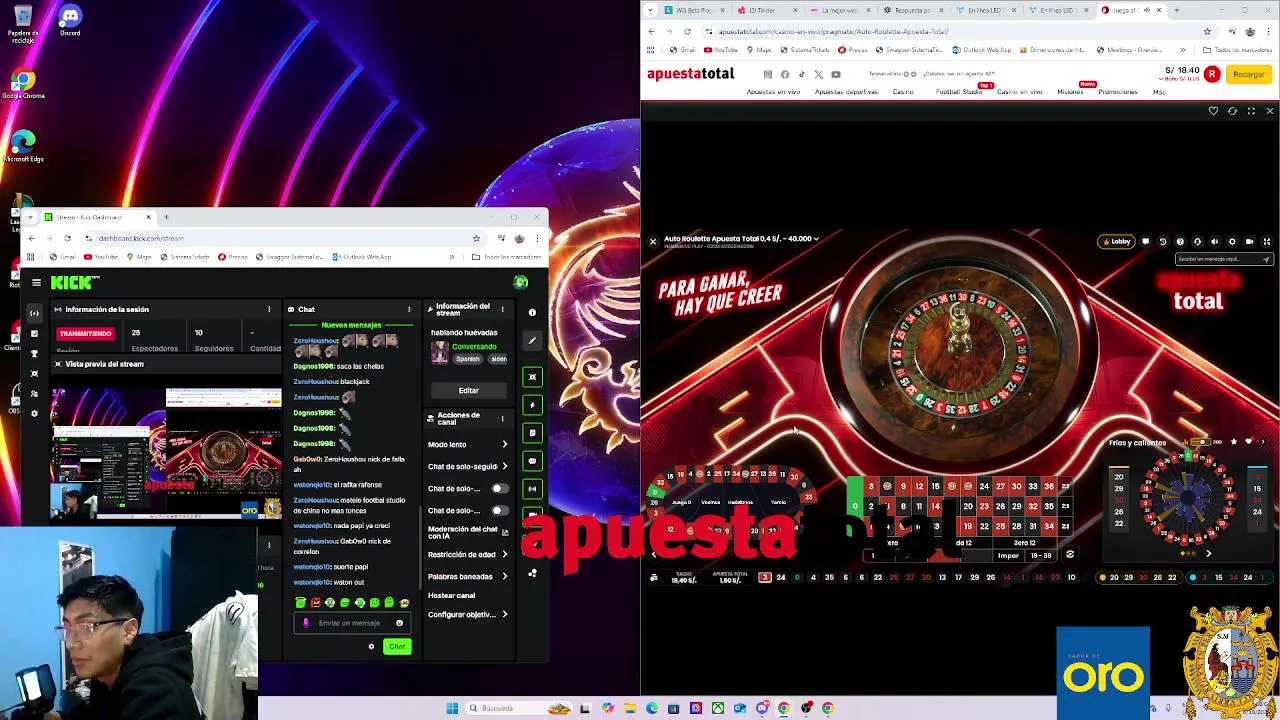Open the Auto Roulette table title dropdown
Image resolution: width=1280 pixels, height=720 pixels.
[741, 239]
